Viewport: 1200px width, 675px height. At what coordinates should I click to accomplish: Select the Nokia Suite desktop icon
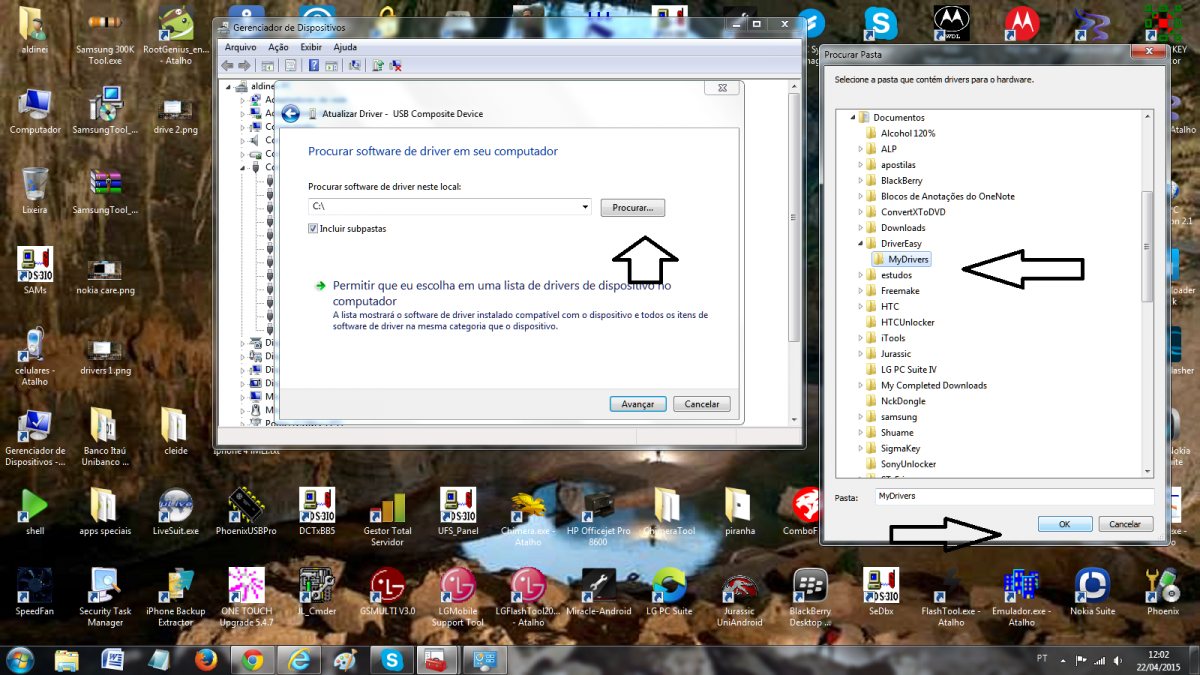click(x=1092, y=592)
